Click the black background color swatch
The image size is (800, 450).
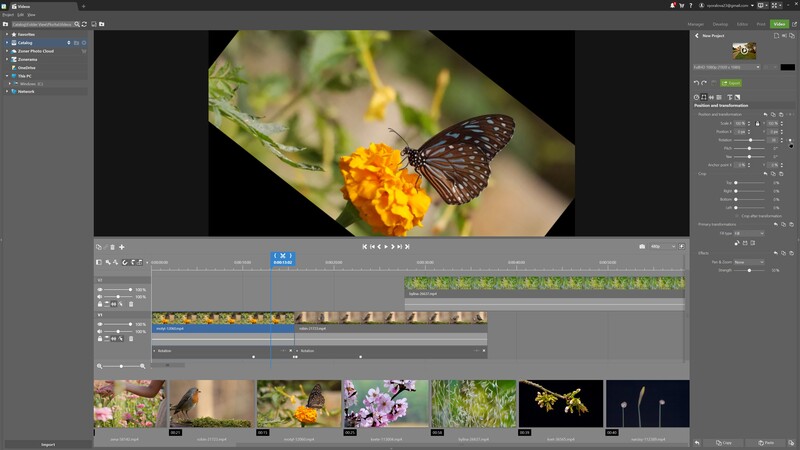coord(787,67)
